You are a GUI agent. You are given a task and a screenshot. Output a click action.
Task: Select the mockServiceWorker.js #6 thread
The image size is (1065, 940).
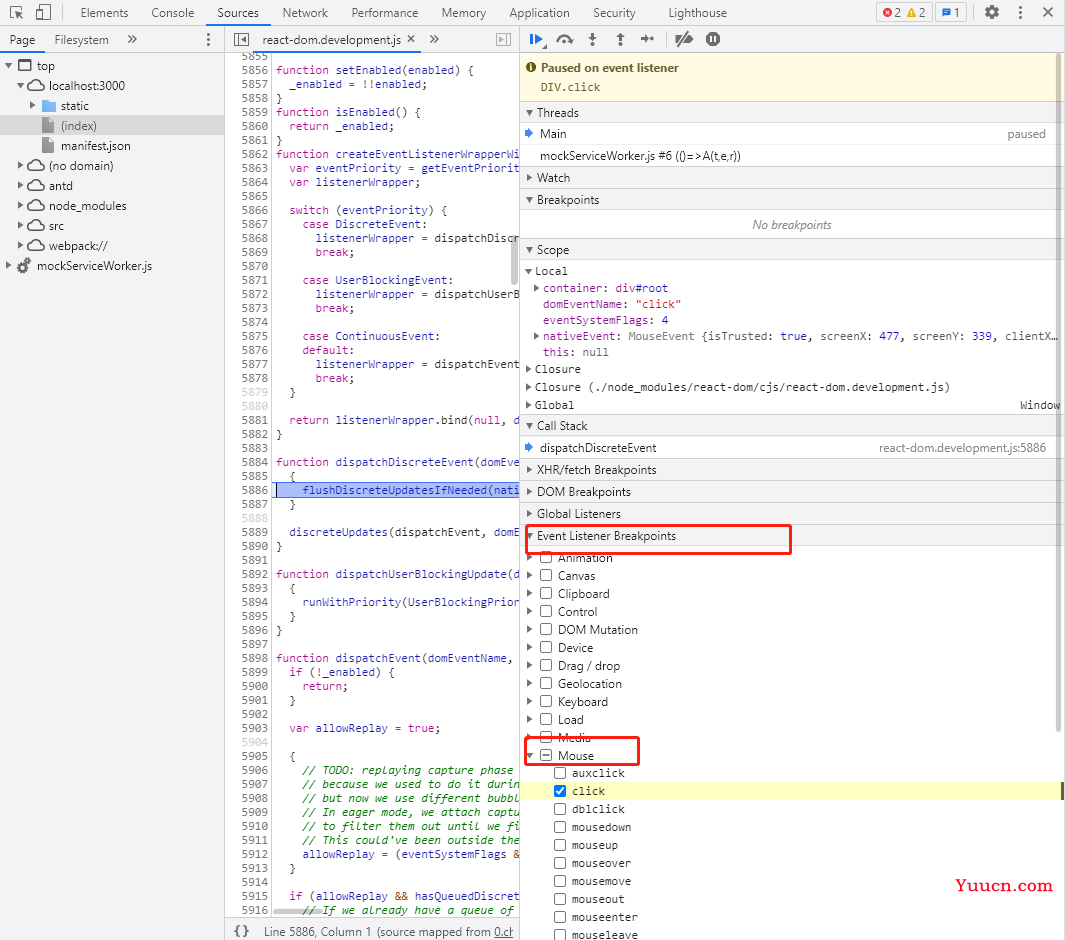tap(791, 156)
